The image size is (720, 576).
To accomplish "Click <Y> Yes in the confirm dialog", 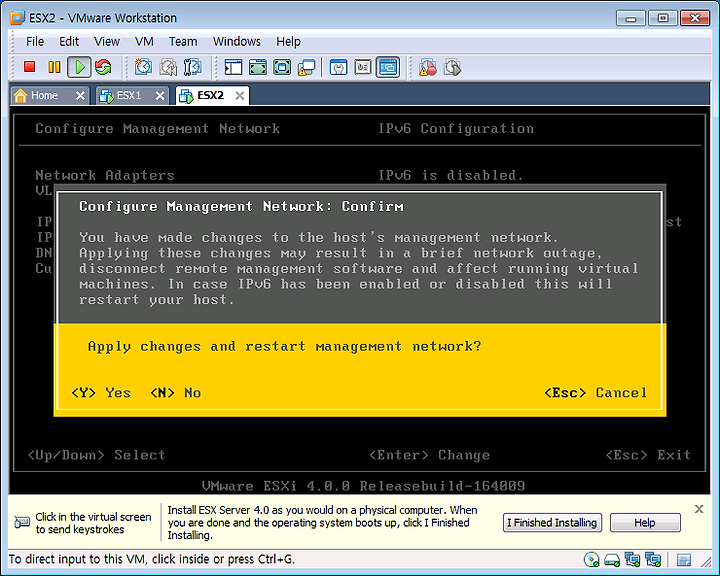I will coord(101,393).
